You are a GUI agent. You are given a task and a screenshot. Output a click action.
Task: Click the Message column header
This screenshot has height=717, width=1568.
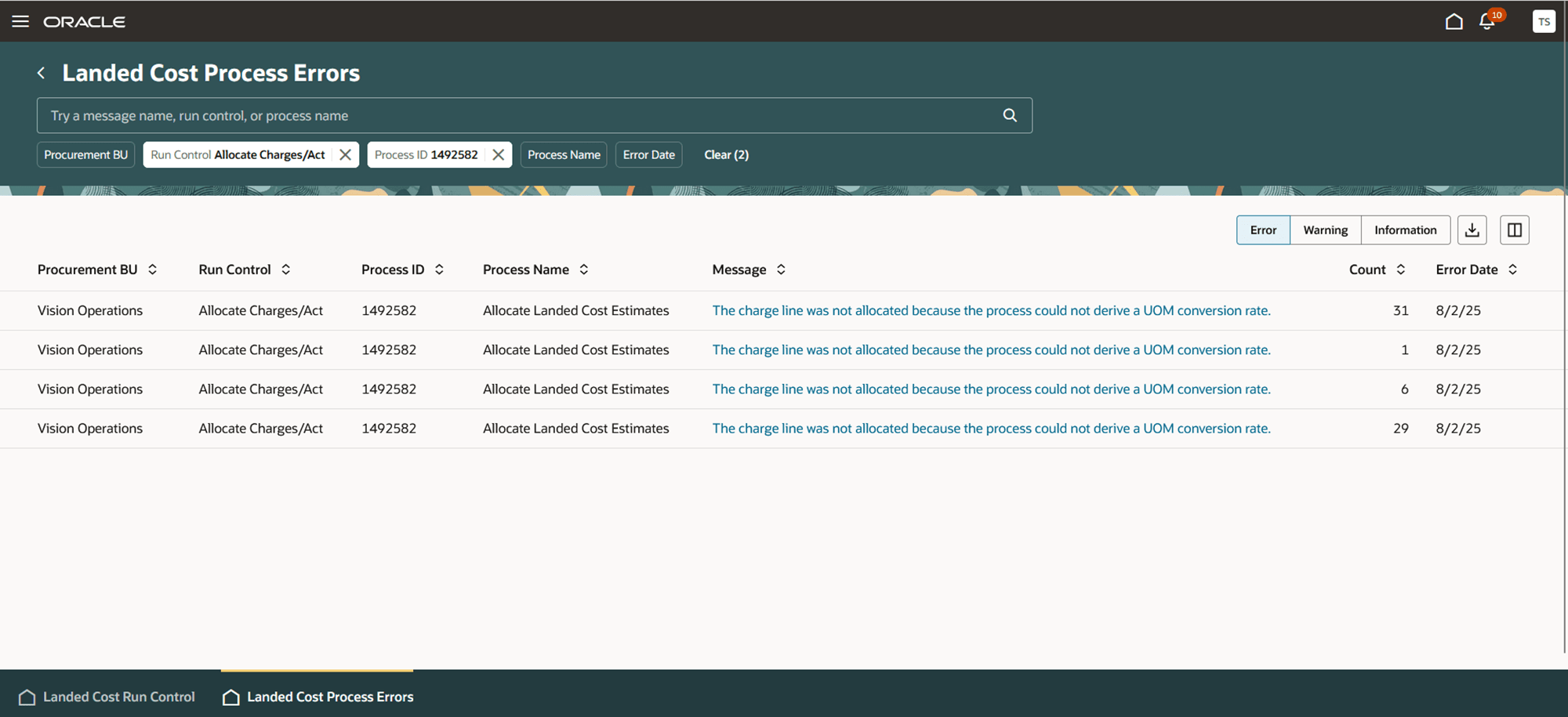point(739,270)
